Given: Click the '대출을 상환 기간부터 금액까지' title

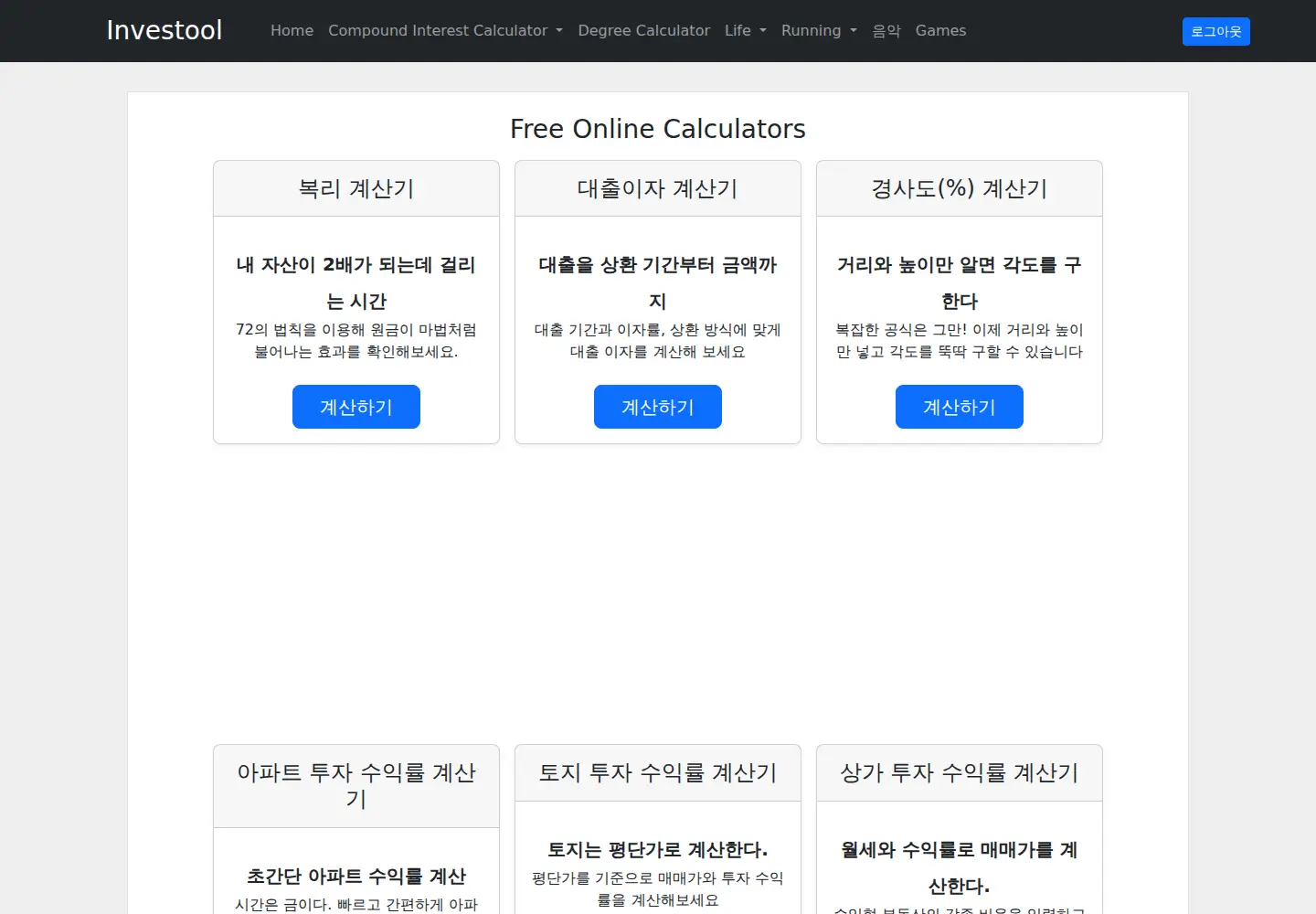Looking at the screenshot, I should click(658, 282).
